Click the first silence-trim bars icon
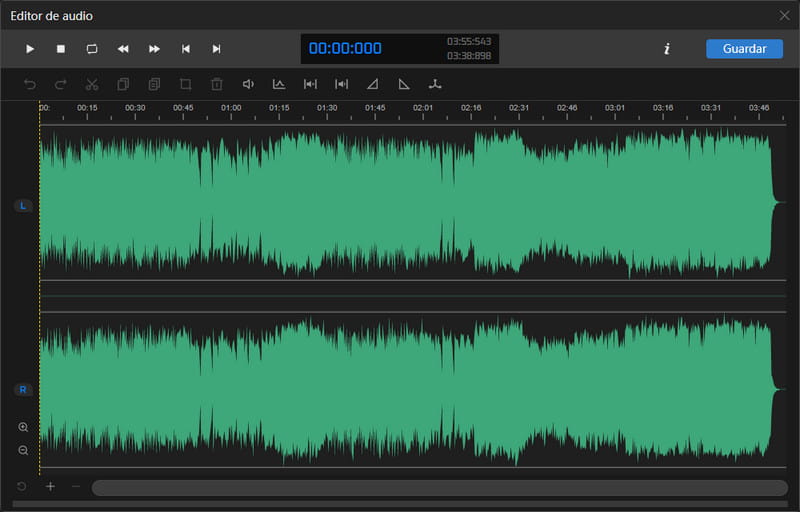Viewport: 800px width, 512px height. [x=310, y=84]
